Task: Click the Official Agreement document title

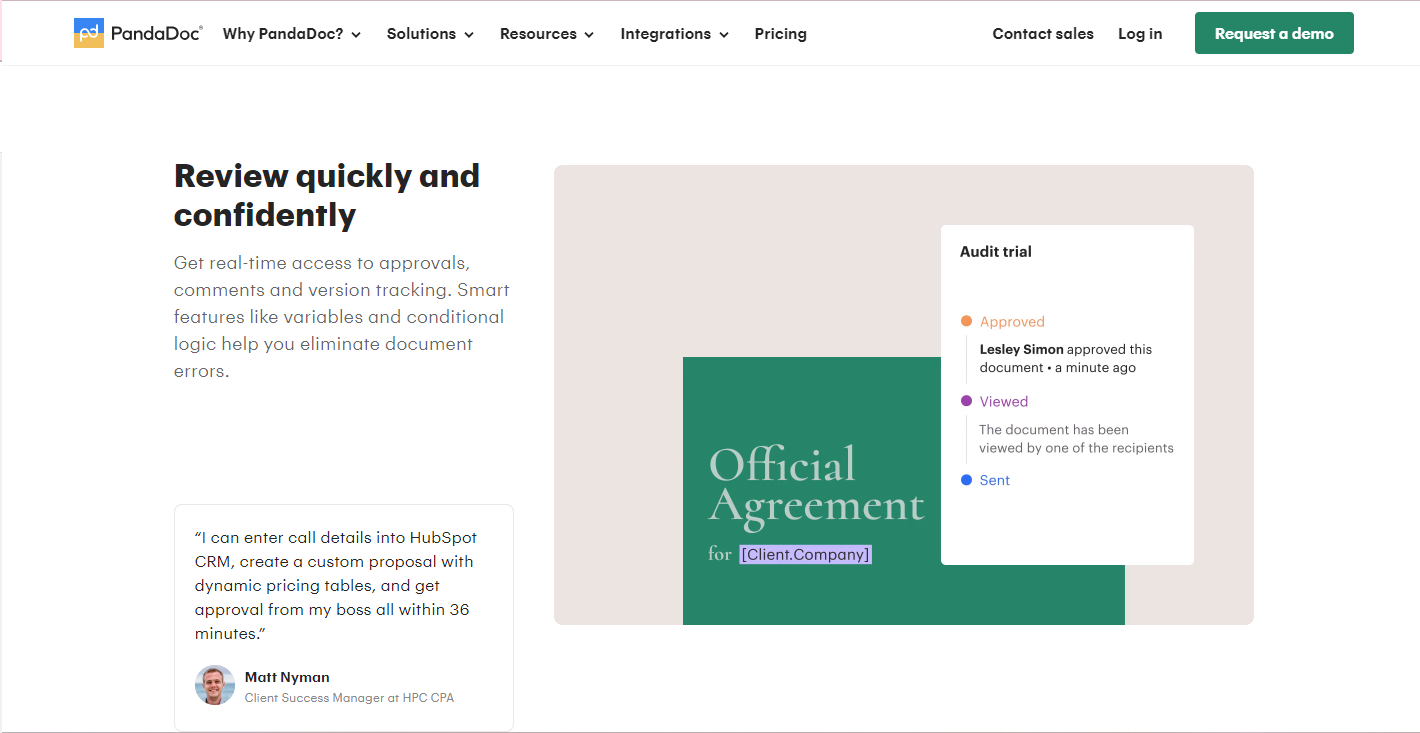Action: pyautogui.click(x=816, y=485)
